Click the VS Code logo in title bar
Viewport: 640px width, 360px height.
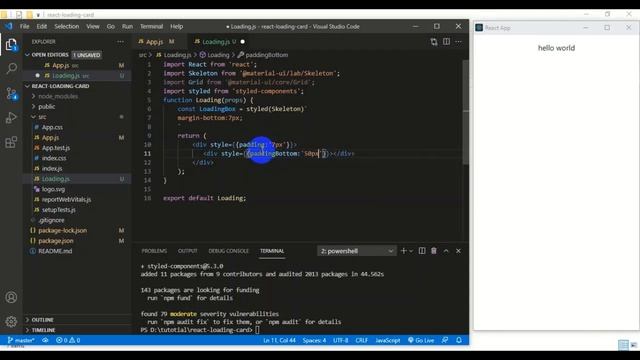click(9, 27)
